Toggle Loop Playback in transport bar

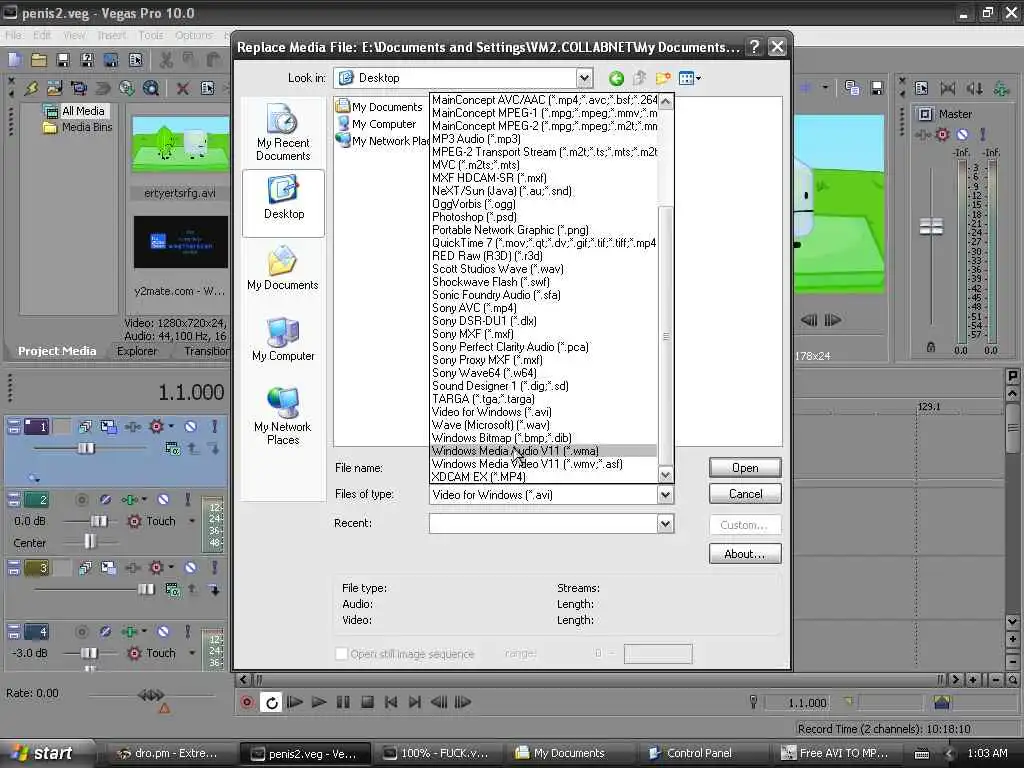271,702
